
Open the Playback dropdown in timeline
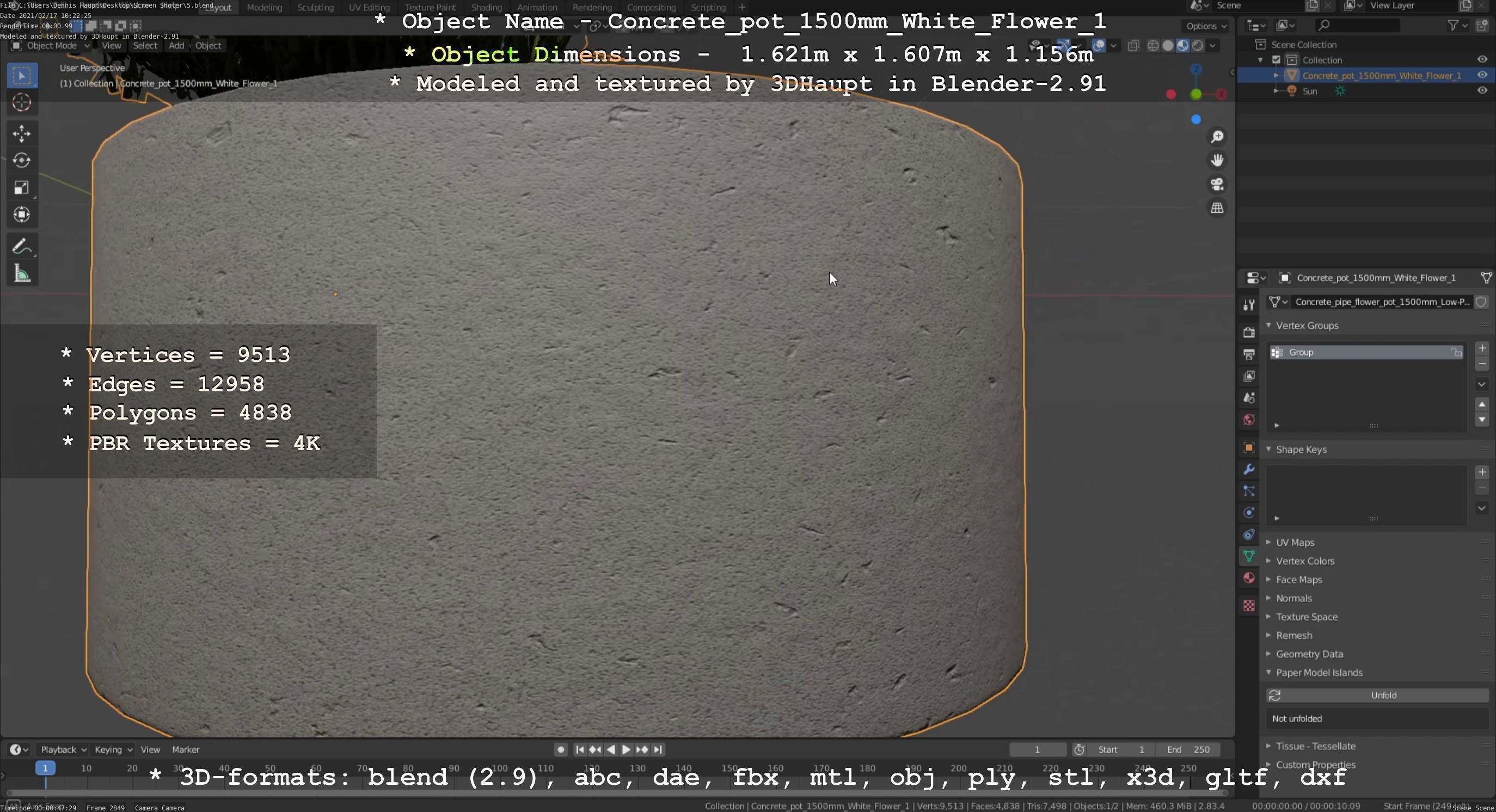[x=63, y=749]
